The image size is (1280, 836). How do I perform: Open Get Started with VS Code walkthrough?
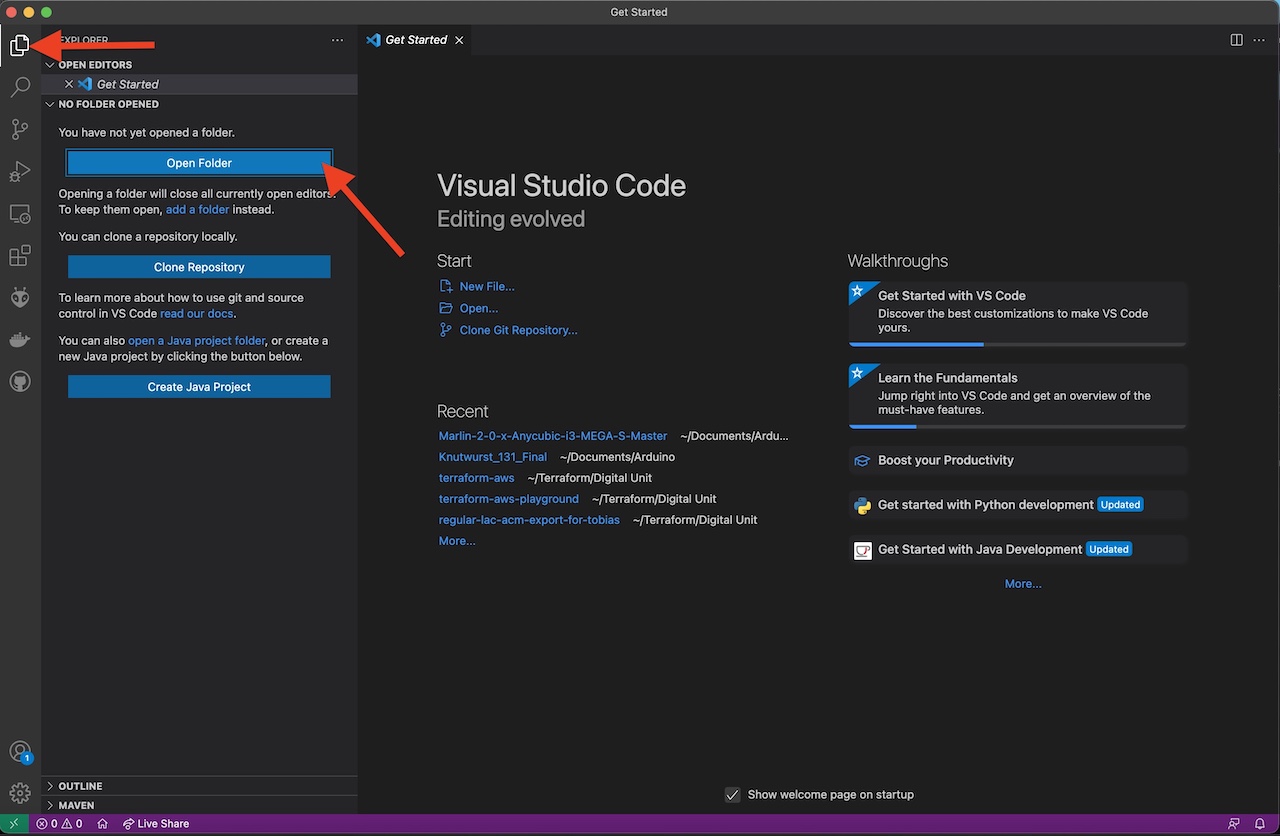1018,314
